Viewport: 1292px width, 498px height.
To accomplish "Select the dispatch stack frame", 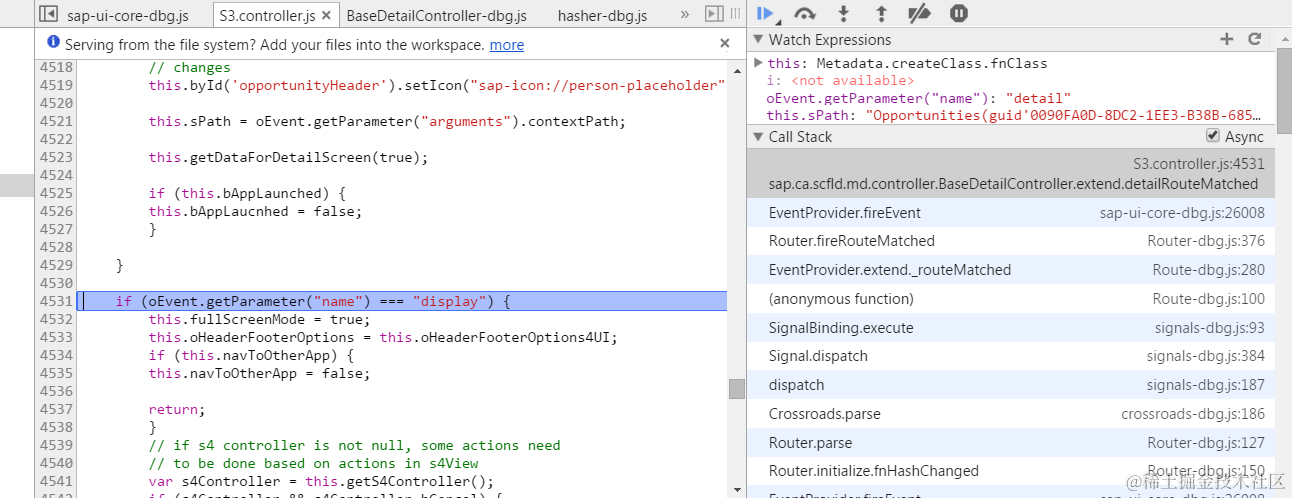I will point(1011,385).
